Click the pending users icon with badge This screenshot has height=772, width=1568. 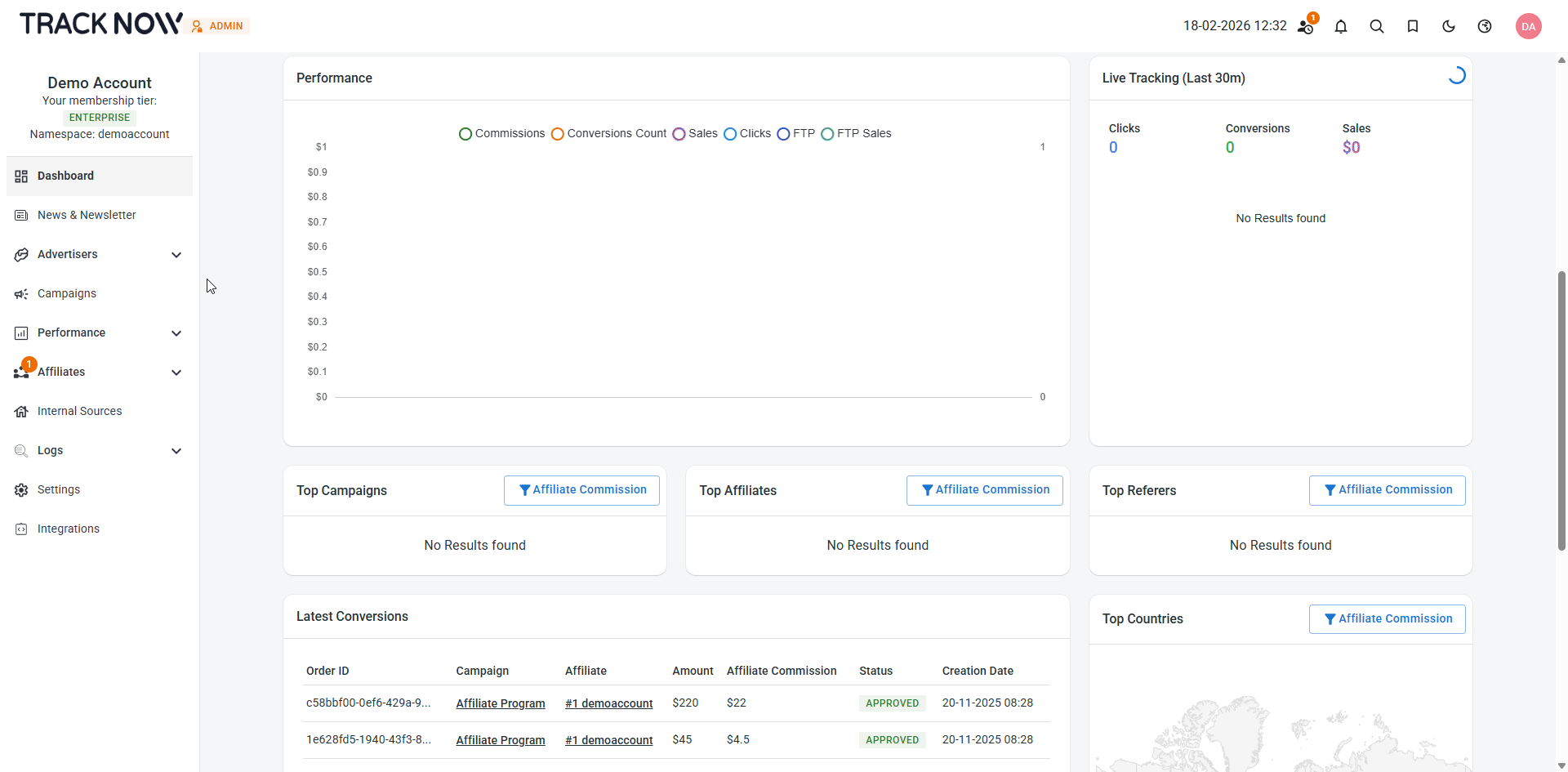tap(1306, 26)
